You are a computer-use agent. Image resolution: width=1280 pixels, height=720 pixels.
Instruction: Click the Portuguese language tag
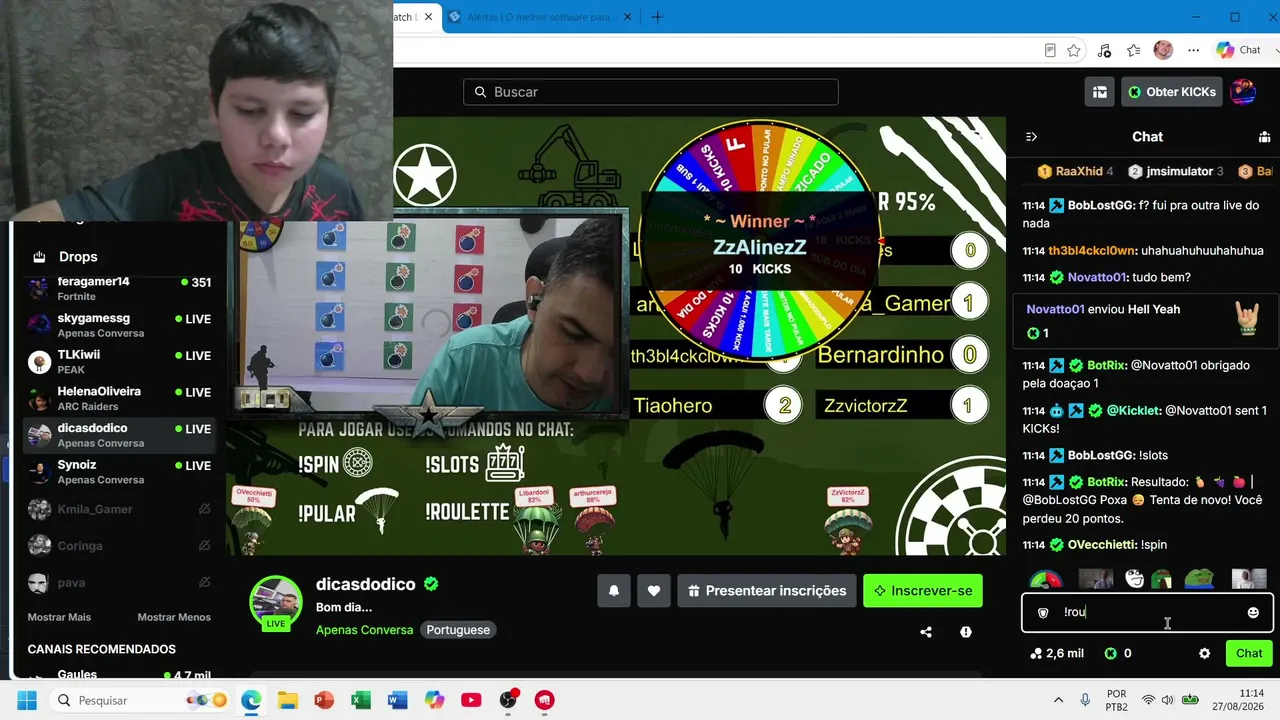pos(458,630)
